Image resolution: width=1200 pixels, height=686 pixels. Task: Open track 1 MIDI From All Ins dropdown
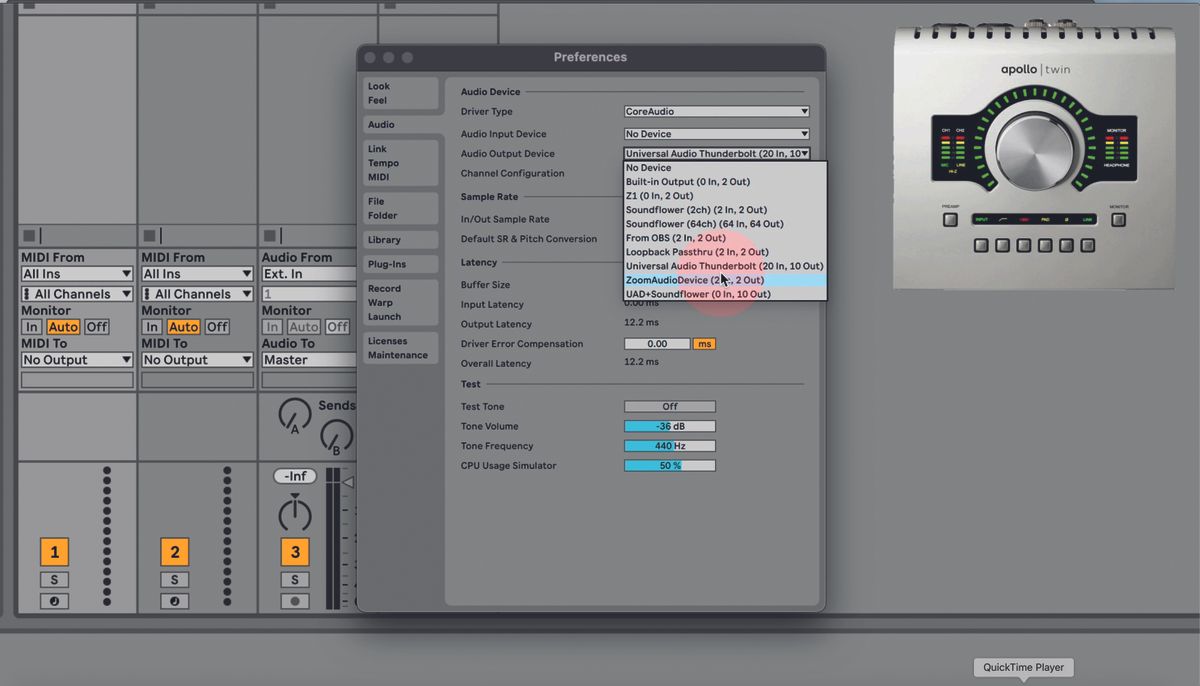click(77, 274)
